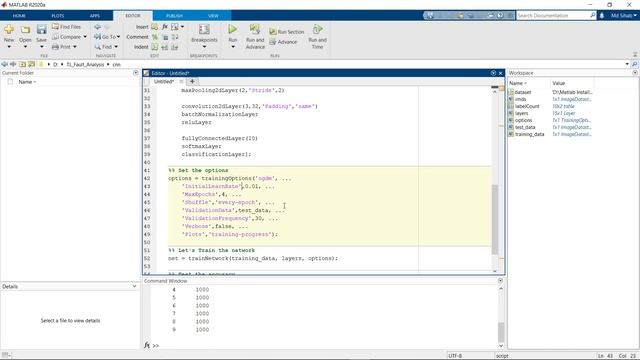The width and height of the screenshot is (640, 360).
Task: Open the Save dropdown arrow
Action: 41,47
